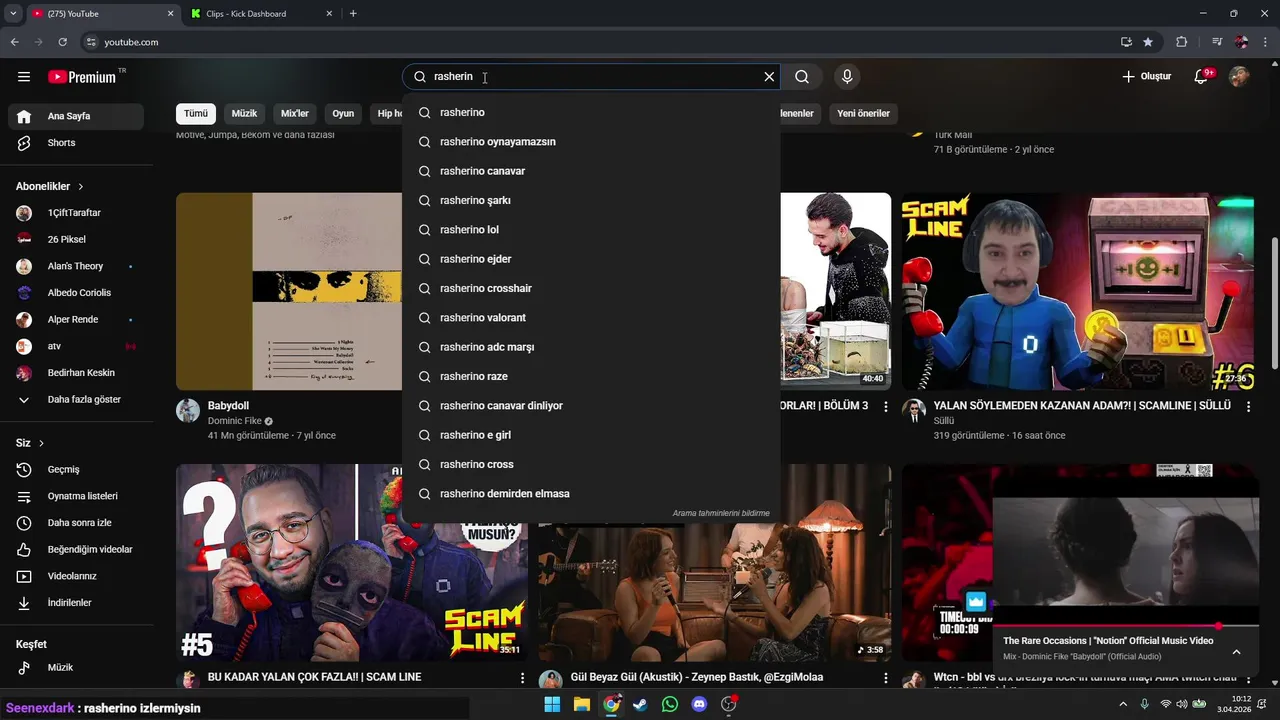This screenshot has height=720, width=1280.
Task: Open Videolarınız page
Action: click(x=76, y=576)
